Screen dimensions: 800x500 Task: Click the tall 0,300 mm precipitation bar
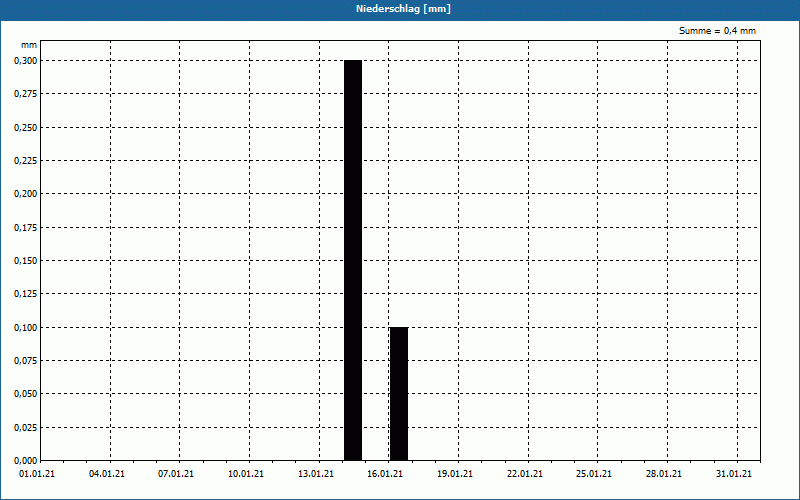[x=353, y=260]
